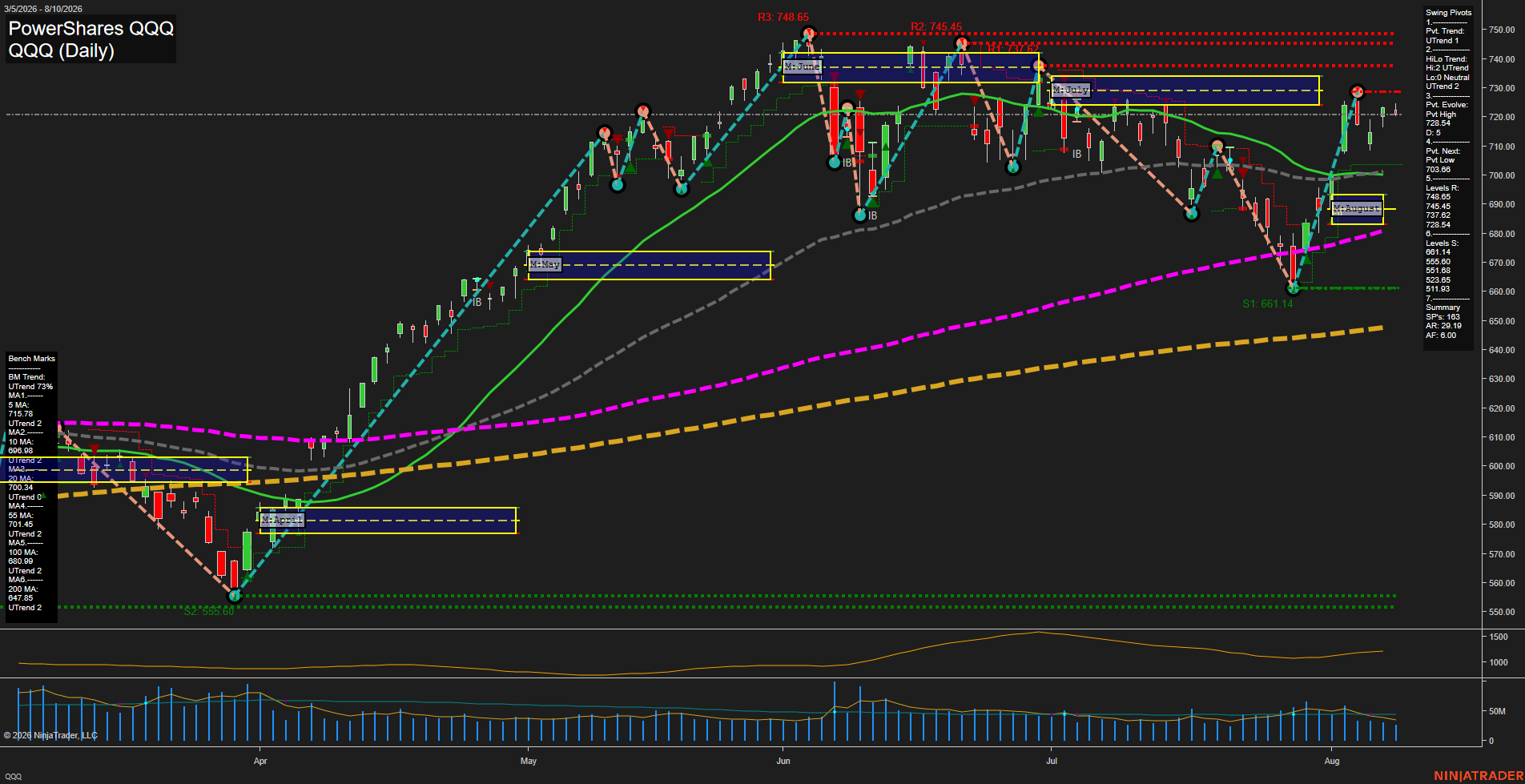Click the Pvt. Trend: entry in Swing Pivots

pos(1445,31)
